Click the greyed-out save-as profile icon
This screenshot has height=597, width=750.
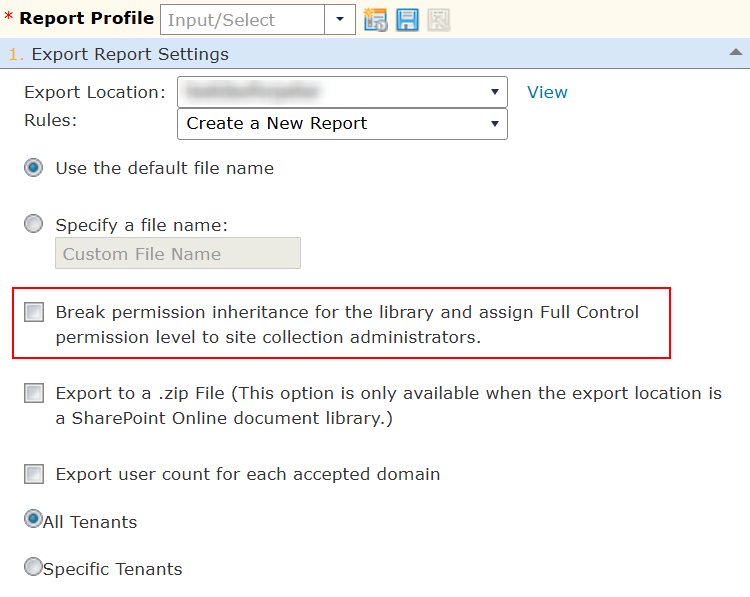tap(439, 20)
